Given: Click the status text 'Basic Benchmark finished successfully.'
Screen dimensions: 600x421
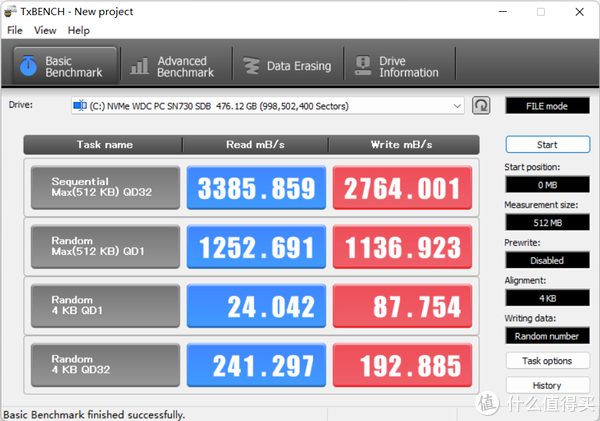Looking at the screenshot, I should [x=94, y=414].
